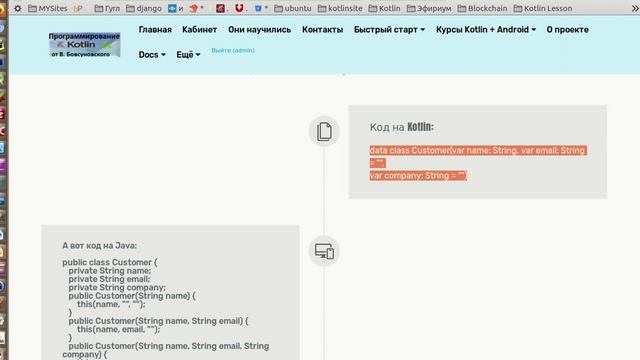640x360 pixels.
Task: Click the public Customer(String name) line
Action: click(x=132, y=296)
